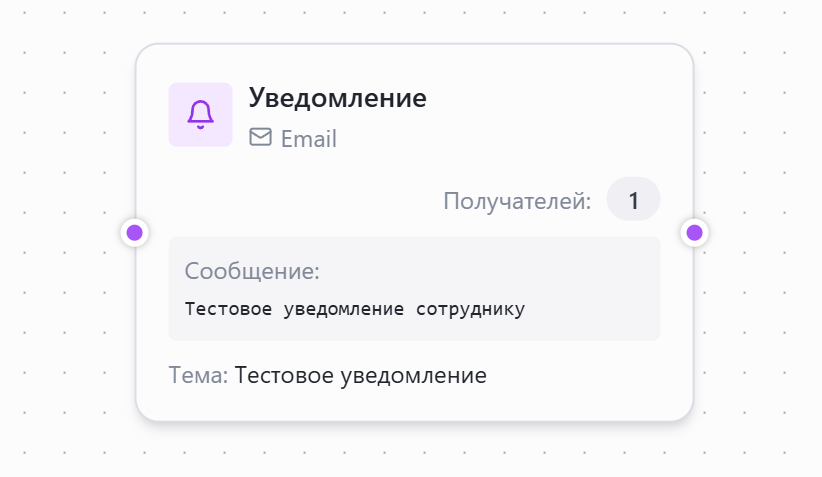Click blank card area right of the title
The width and height of the screenshot is (822, 477).
coord(560,110)
